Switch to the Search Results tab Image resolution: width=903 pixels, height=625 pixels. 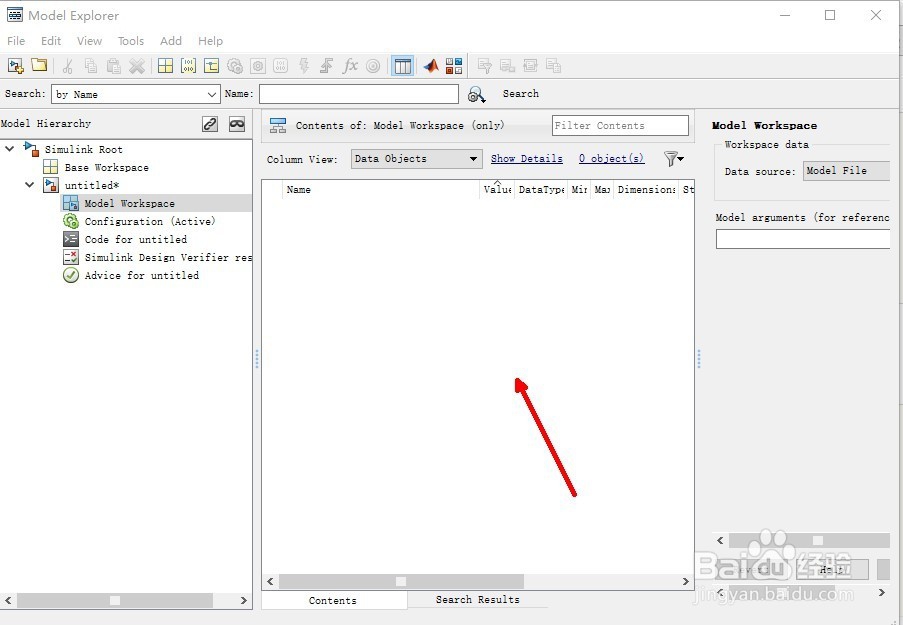[x=478, y=600]
